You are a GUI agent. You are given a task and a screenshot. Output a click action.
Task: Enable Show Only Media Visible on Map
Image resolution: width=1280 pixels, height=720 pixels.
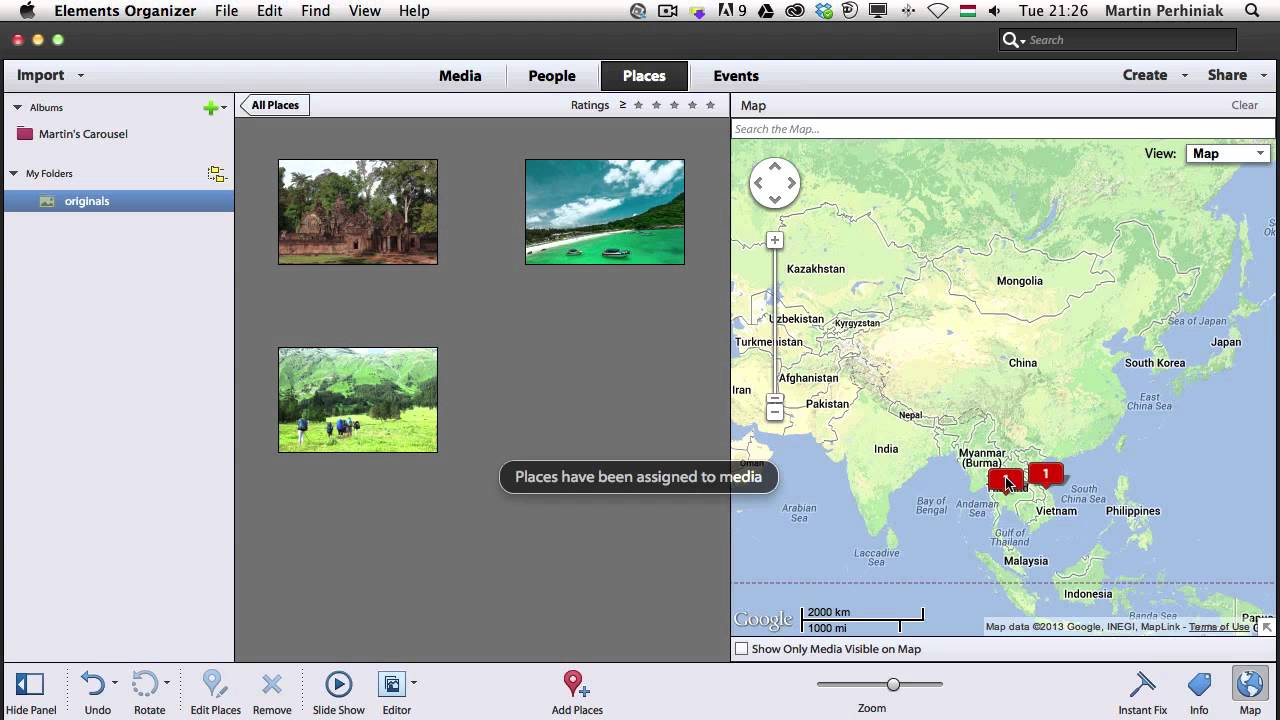click(x=741, y=649)
